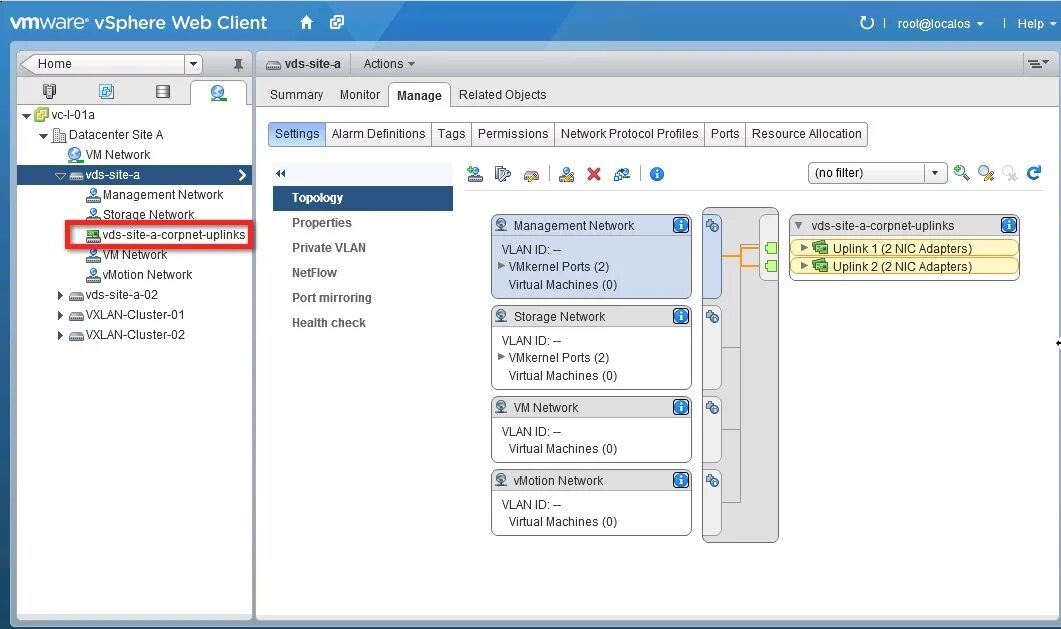This screenshot has height=629, width=1061.
Task: Select NetFlow settings entry
Action: [363, 273]
